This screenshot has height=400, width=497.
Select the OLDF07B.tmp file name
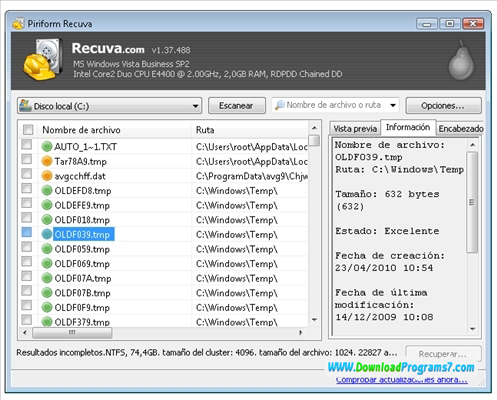click(82, 293)
